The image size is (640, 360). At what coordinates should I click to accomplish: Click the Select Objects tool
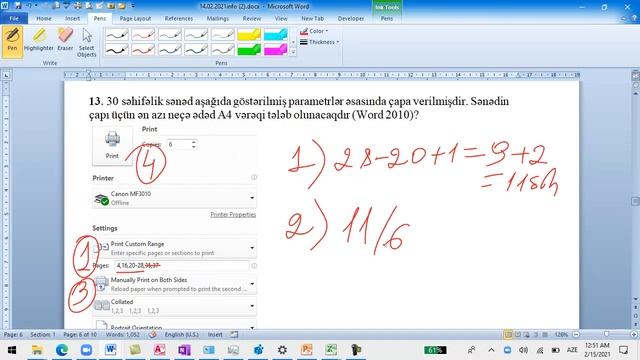pos(87,42)
